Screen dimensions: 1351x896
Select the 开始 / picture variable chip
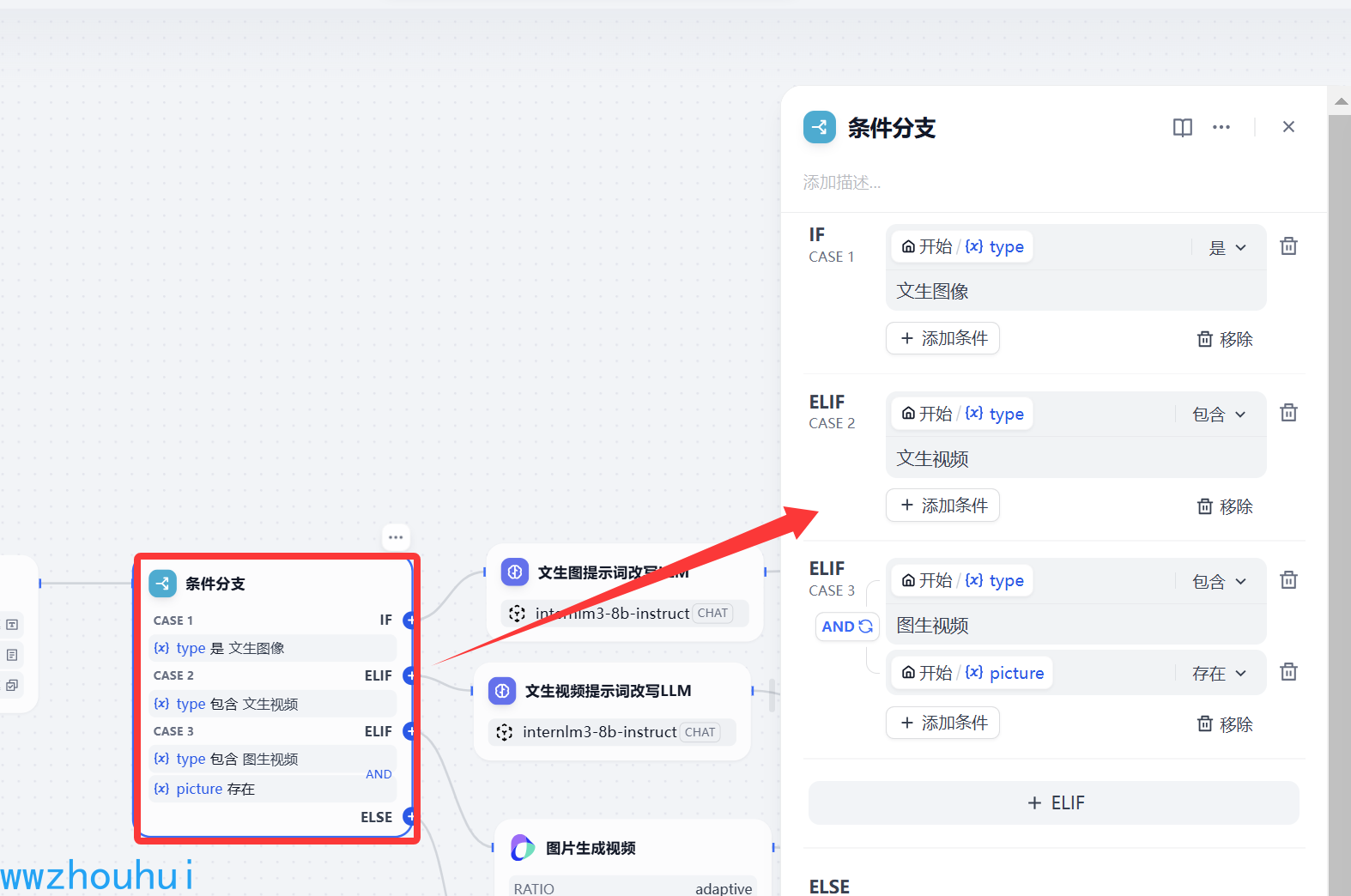972,673
